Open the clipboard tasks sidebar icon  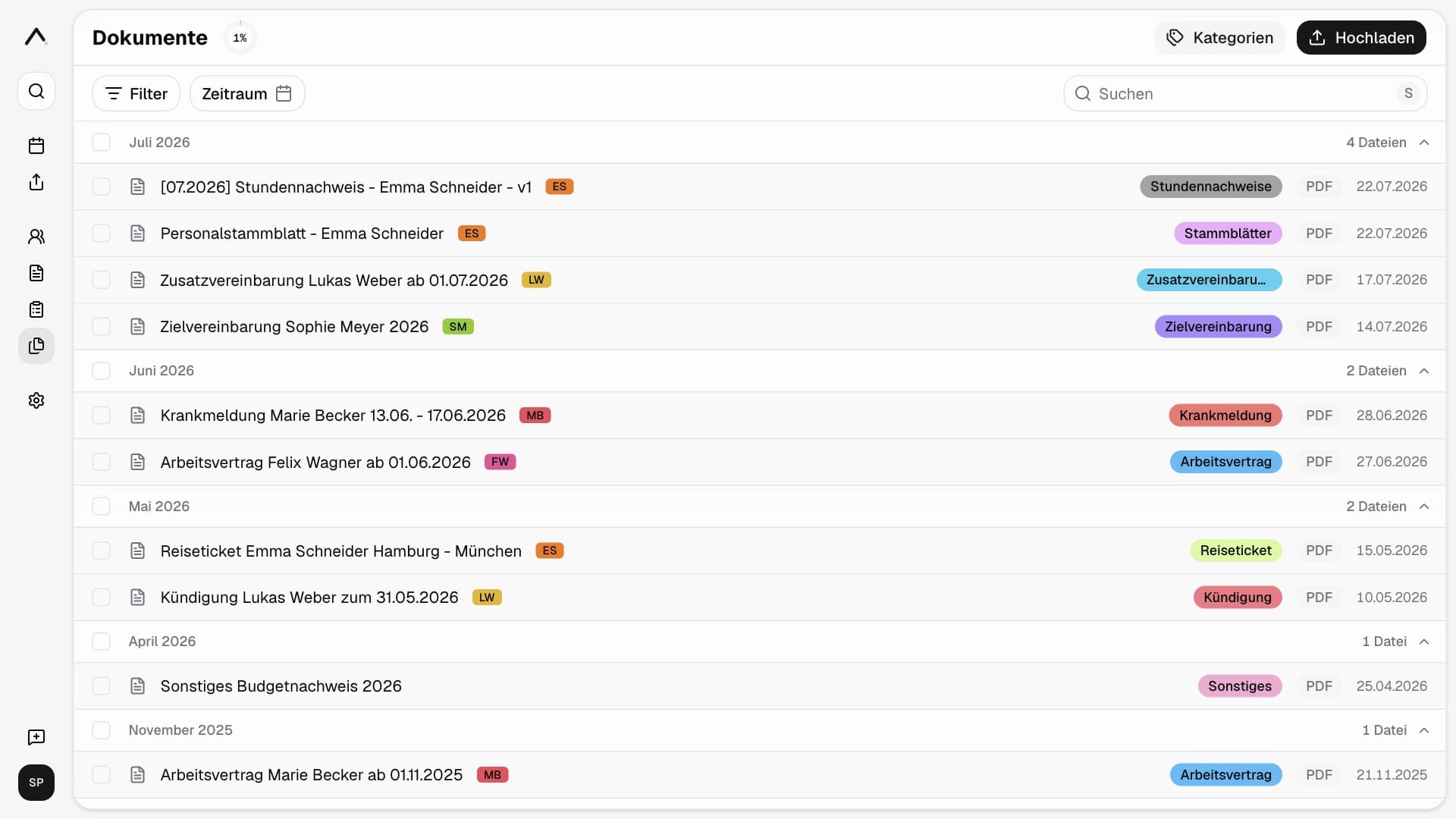36,309
